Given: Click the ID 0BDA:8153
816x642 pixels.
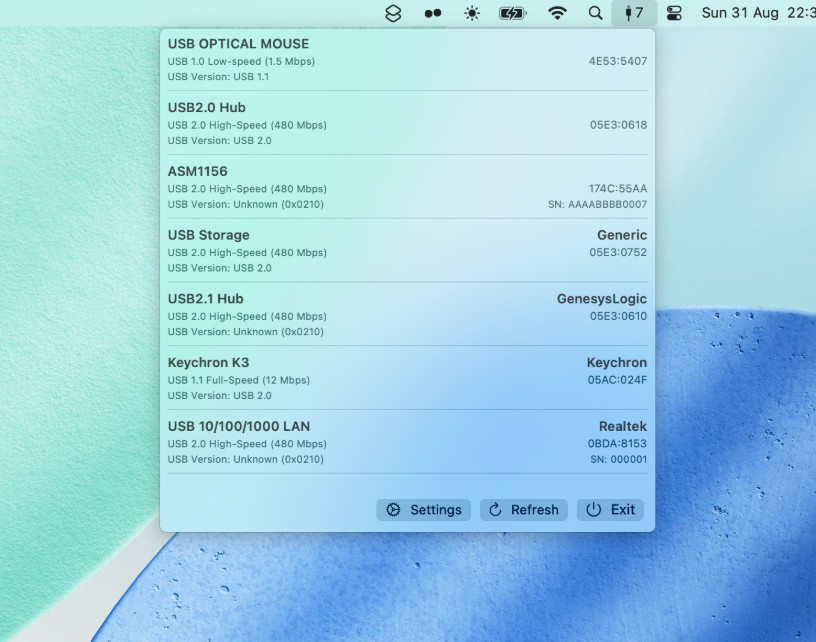Looking at the screenshot, I should [x=618, y=443].
